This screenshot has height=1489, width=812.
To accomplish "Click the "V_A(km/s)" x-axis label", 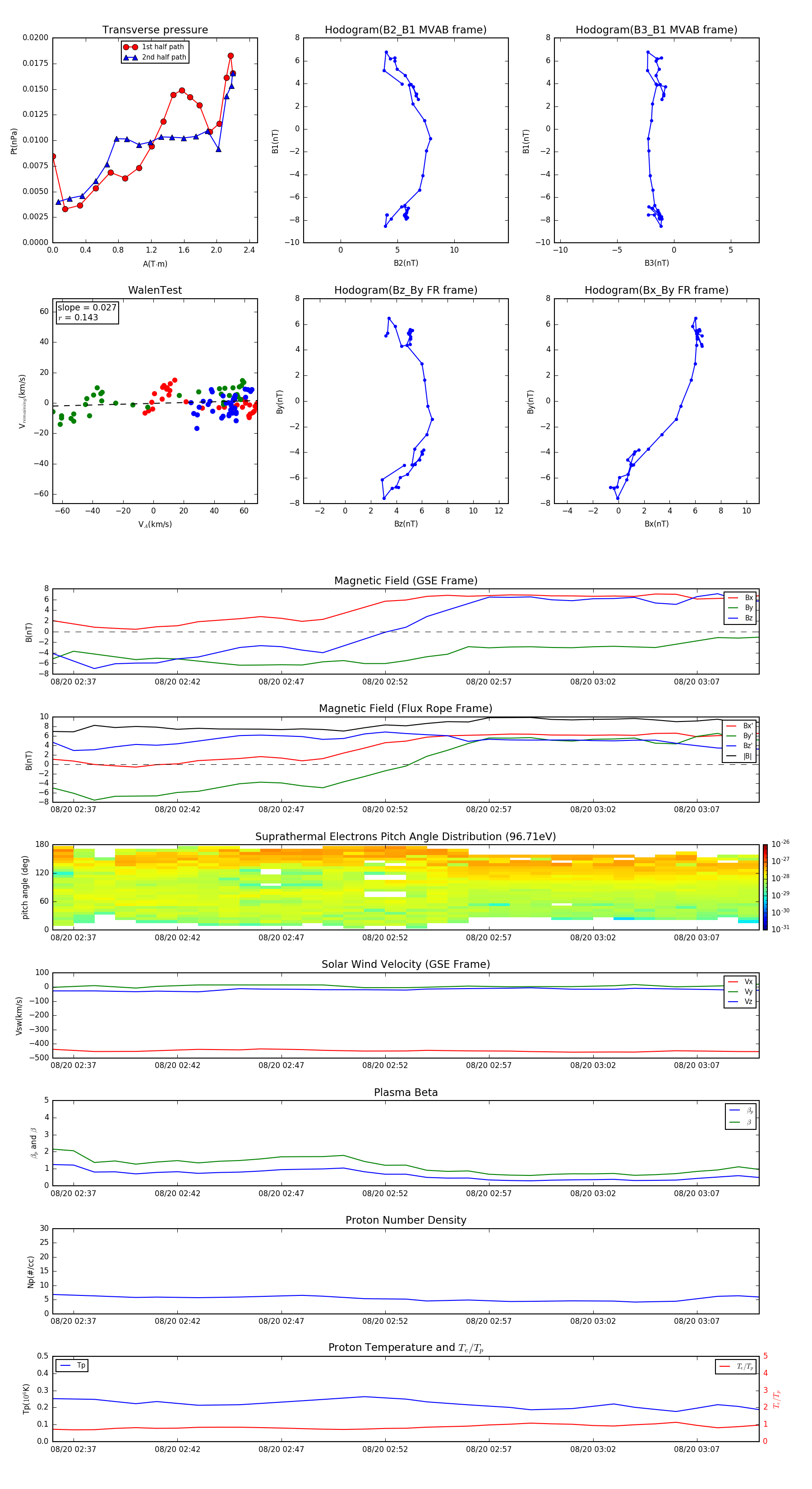I will pyautogui.click(x=155, y=524).
